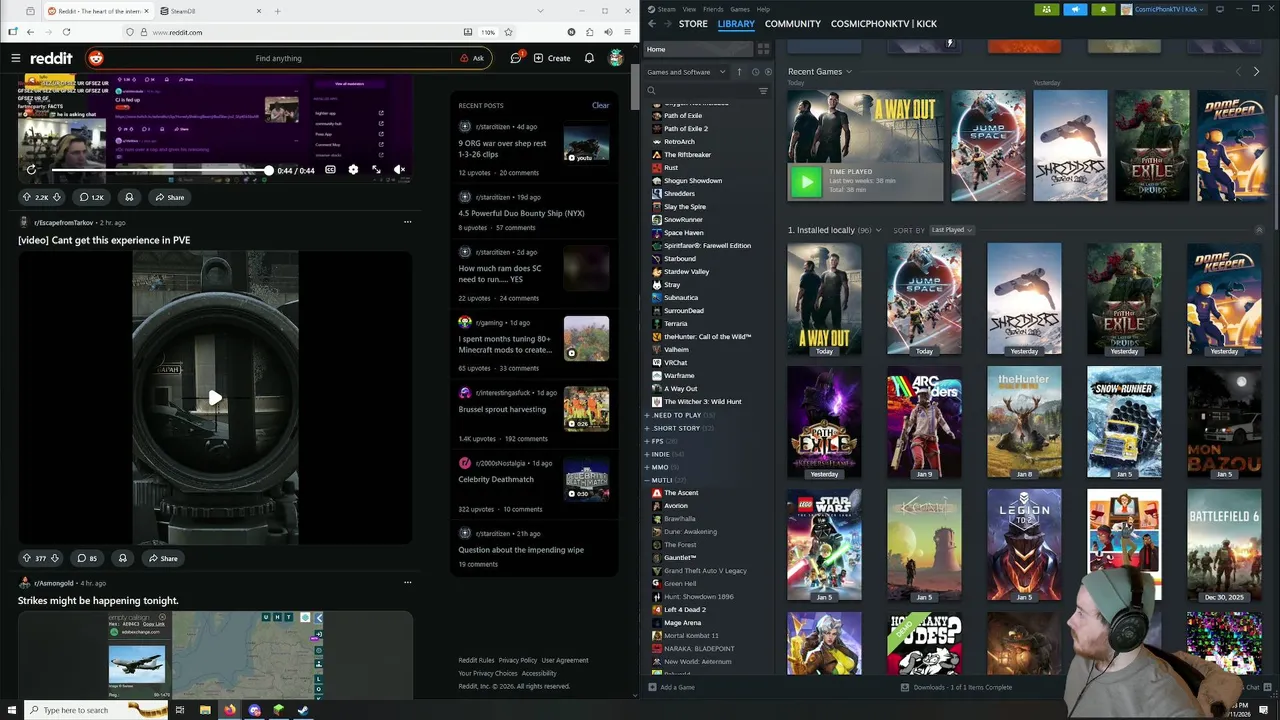Open the Friends menu in Steam

[713, 9]
